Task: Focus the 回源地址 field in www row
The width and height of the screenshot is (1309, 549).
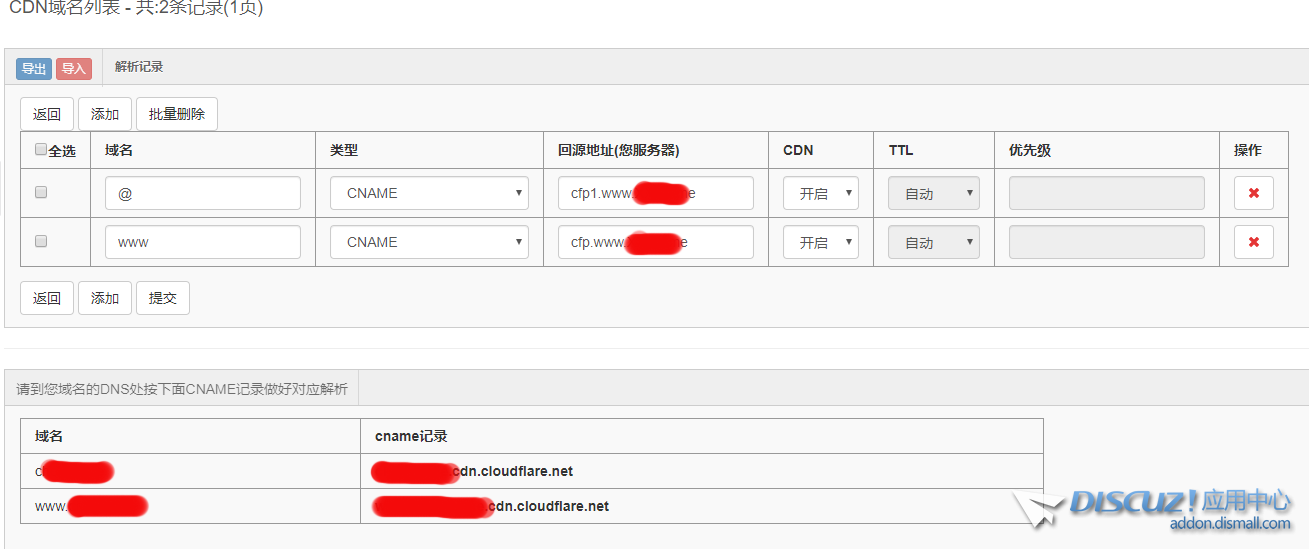Action: click(656, 242)
